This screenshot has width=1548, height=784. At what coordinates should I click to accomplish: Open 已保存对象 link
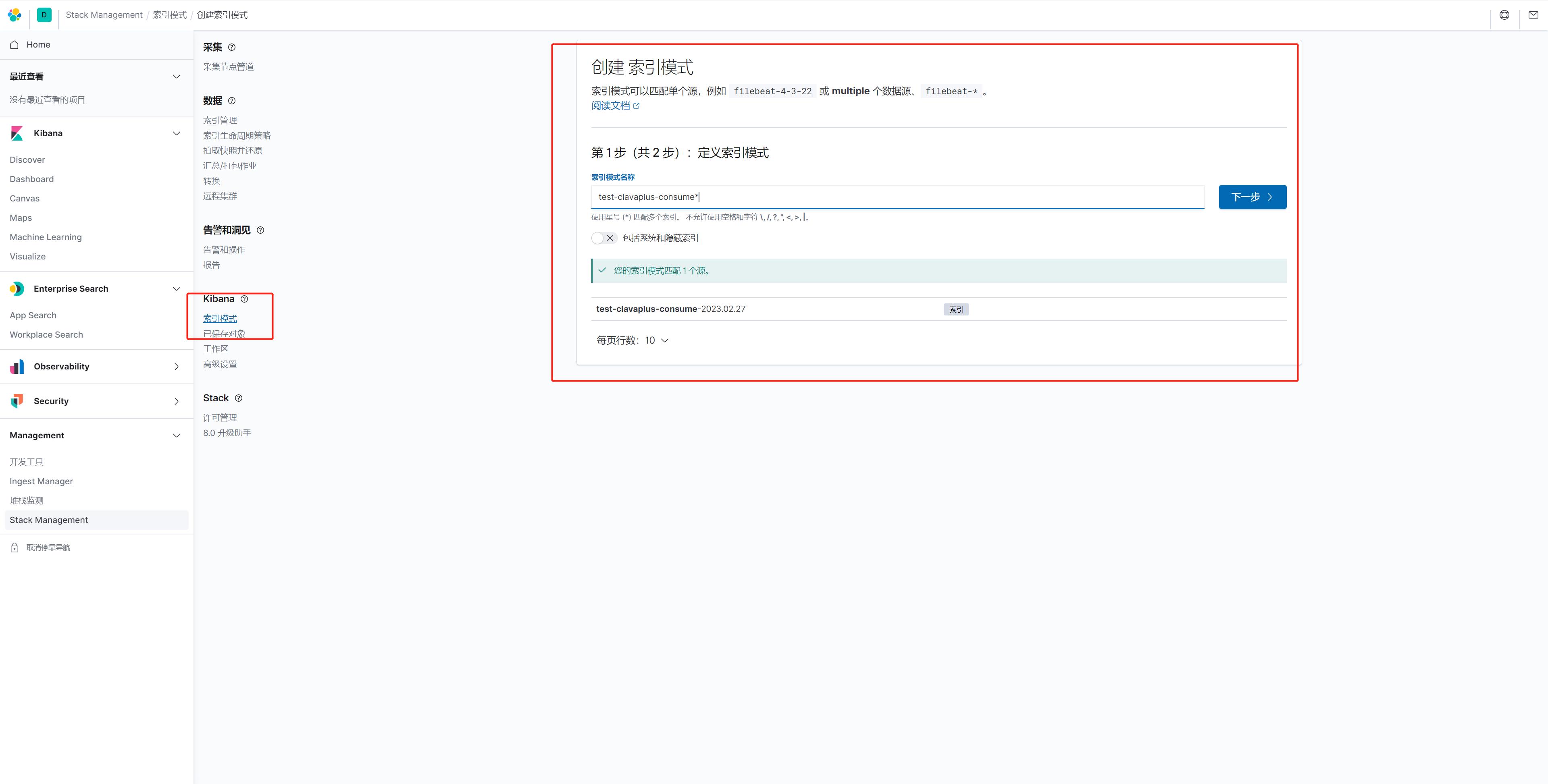(x=224, y=334)
